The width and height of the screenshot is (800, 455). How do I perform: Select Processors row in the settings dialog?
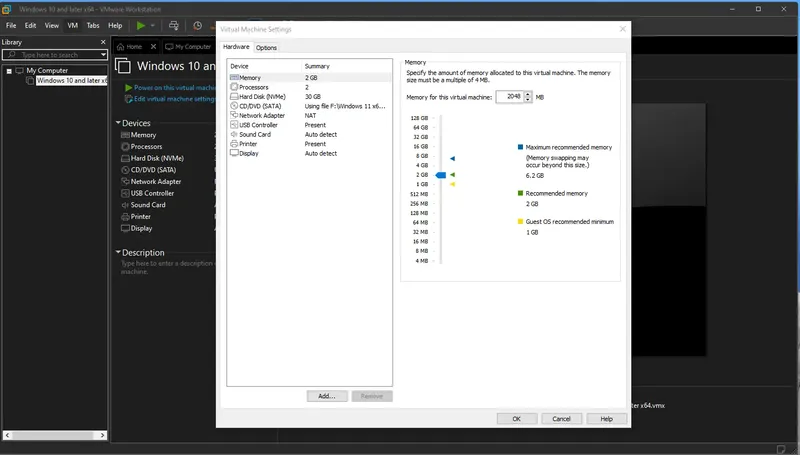coord(310,87)
